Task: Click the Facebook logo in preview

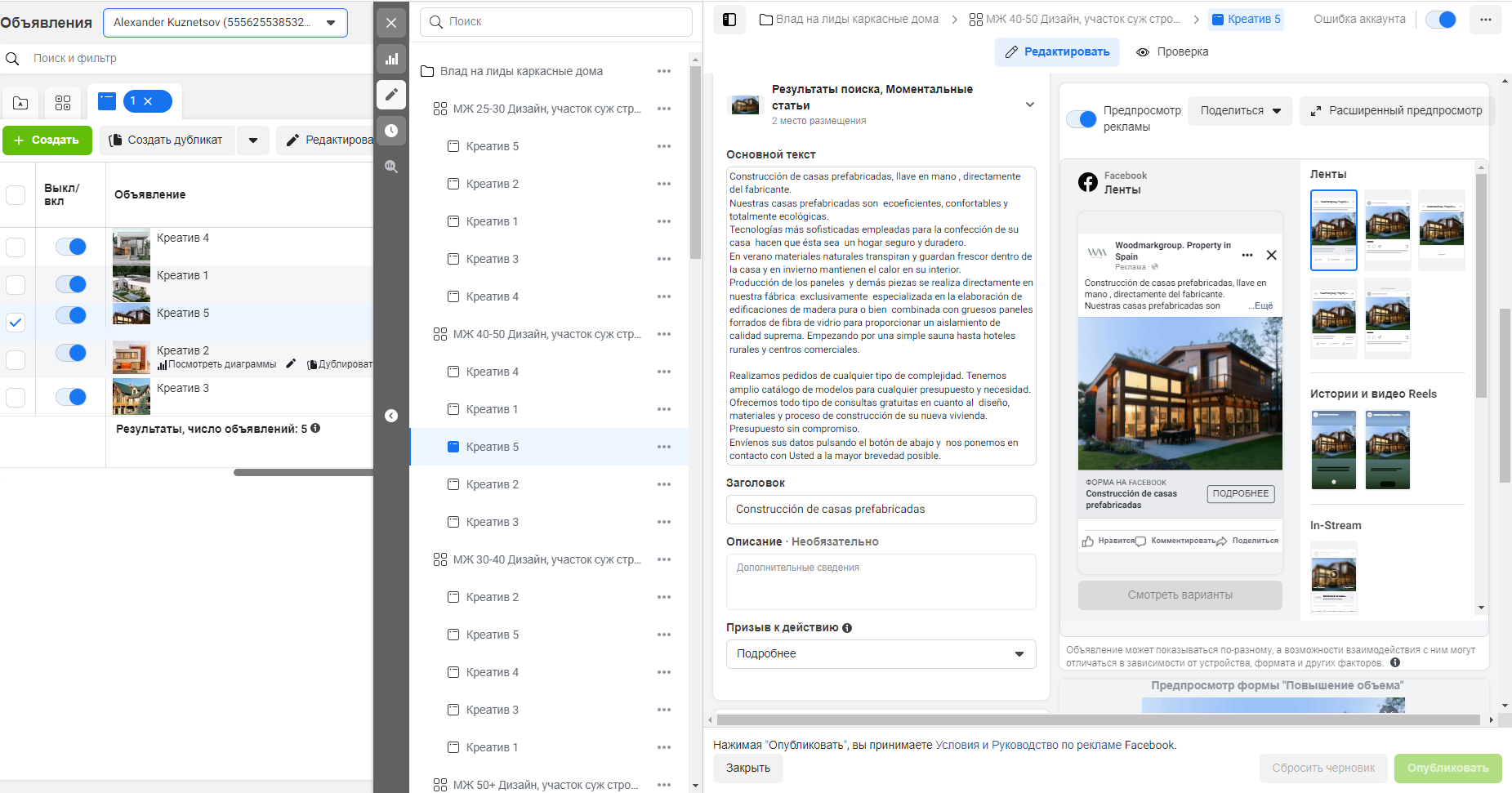Action: coord(1088,182)
